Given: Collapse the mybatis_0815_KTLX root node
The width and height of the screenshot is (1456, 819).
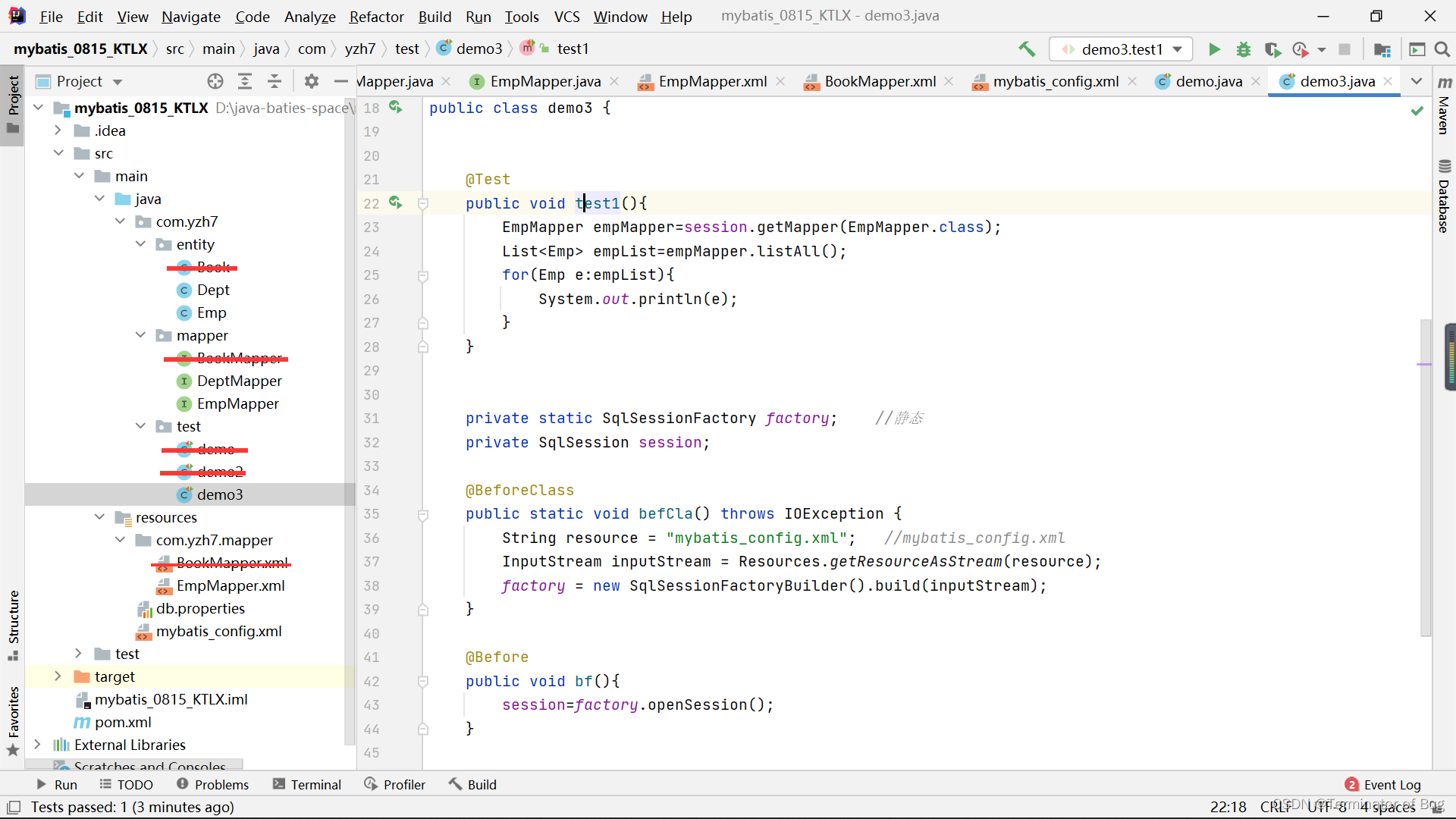Looking at the screenshot, I should point(39,108).
